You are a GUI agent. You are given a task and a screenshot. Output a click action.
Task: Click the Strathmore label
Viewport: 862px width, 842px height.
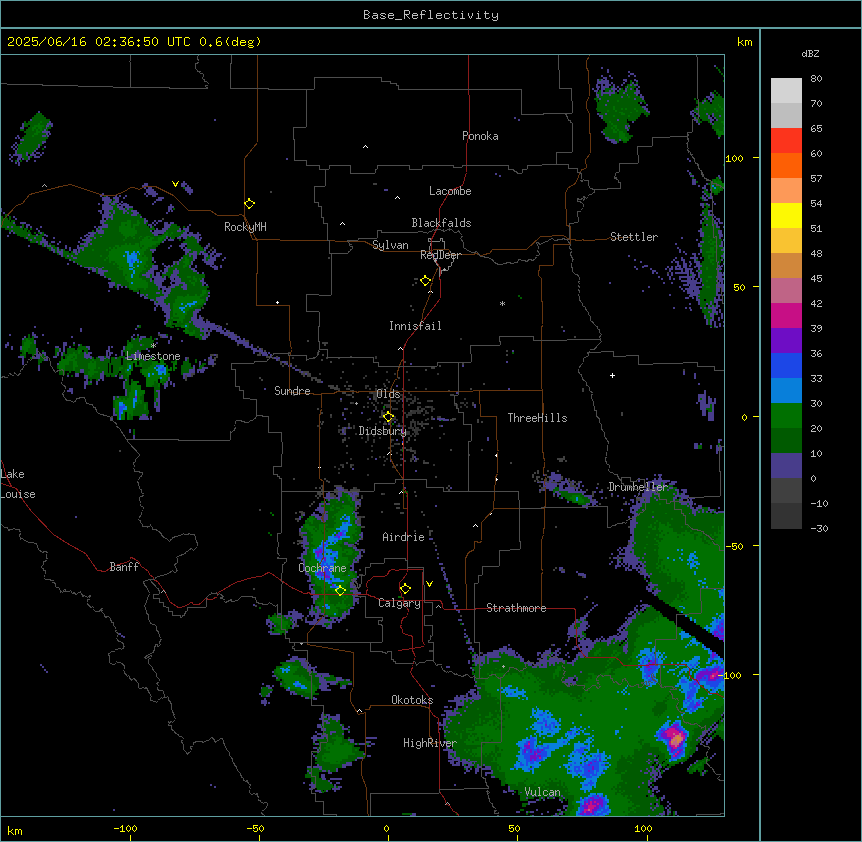pyautogui.click(x=516, y=608)
